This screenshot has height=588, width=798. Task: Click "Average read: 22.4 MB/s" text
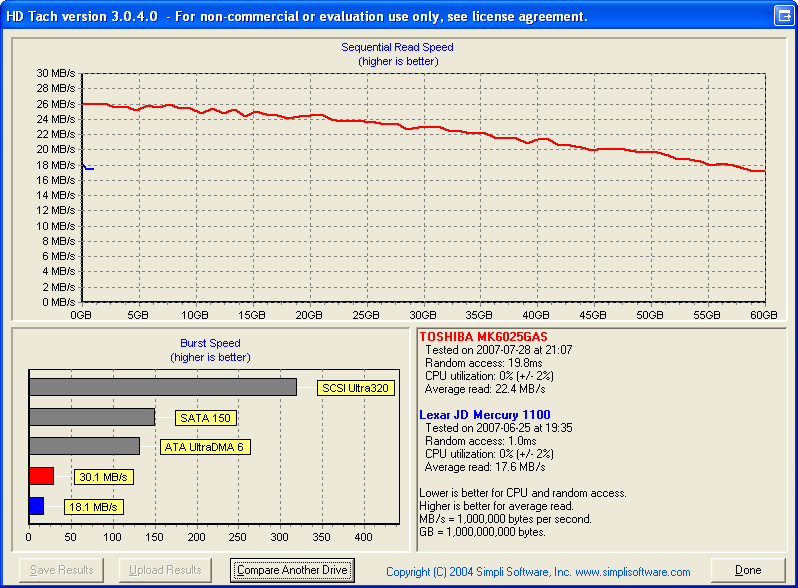click(x=485, y=389)
